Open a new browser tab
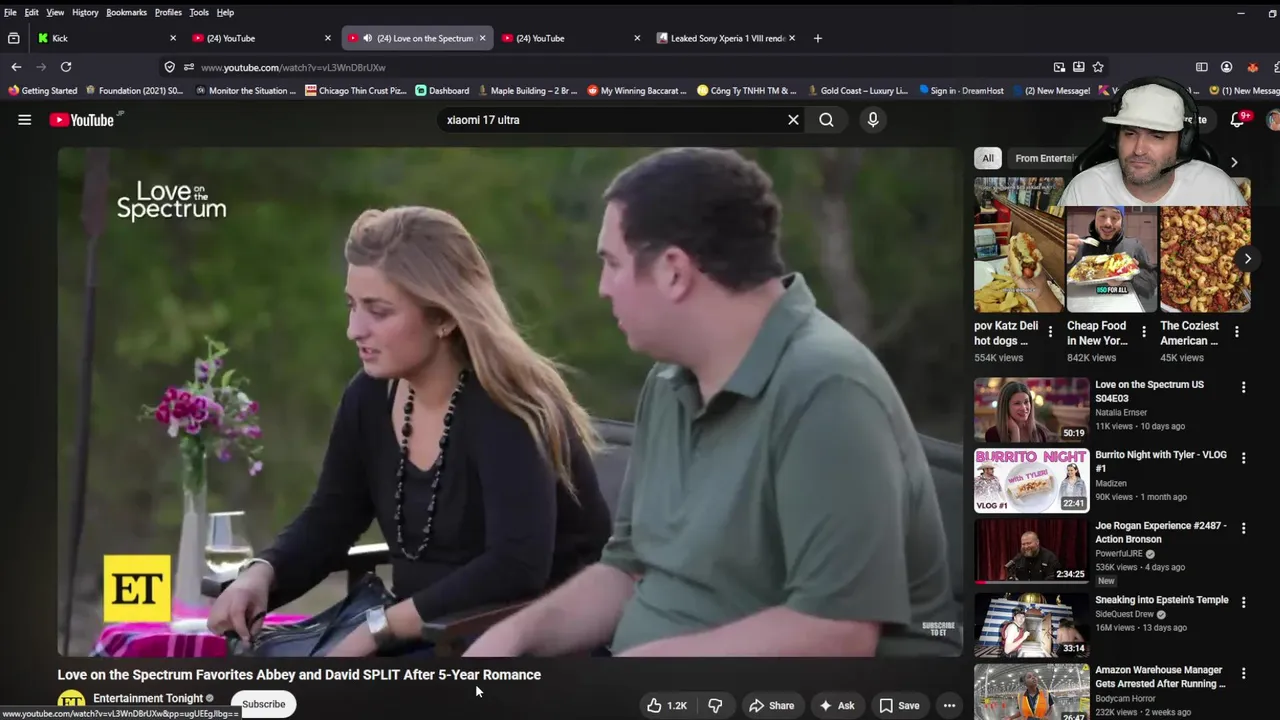Image resolution: width=1280 pixels, height=720 pixels. point(817,38)
